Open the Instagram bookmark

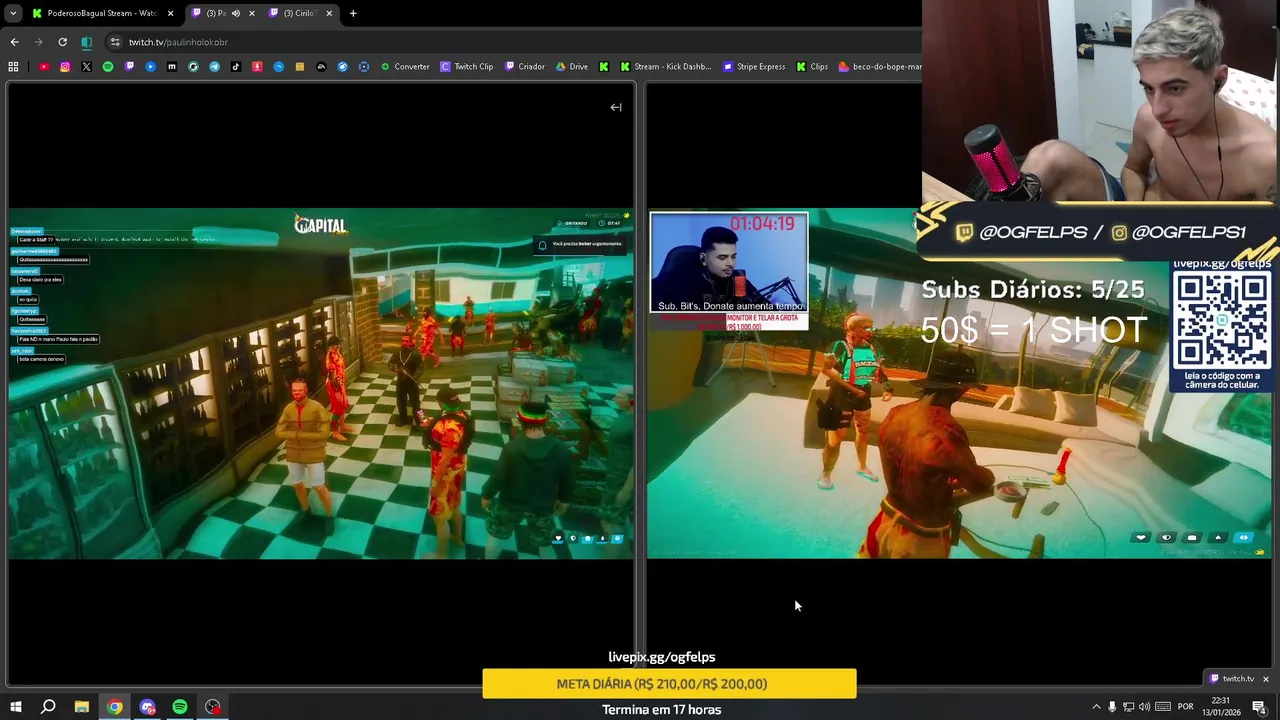pos(65,67)
